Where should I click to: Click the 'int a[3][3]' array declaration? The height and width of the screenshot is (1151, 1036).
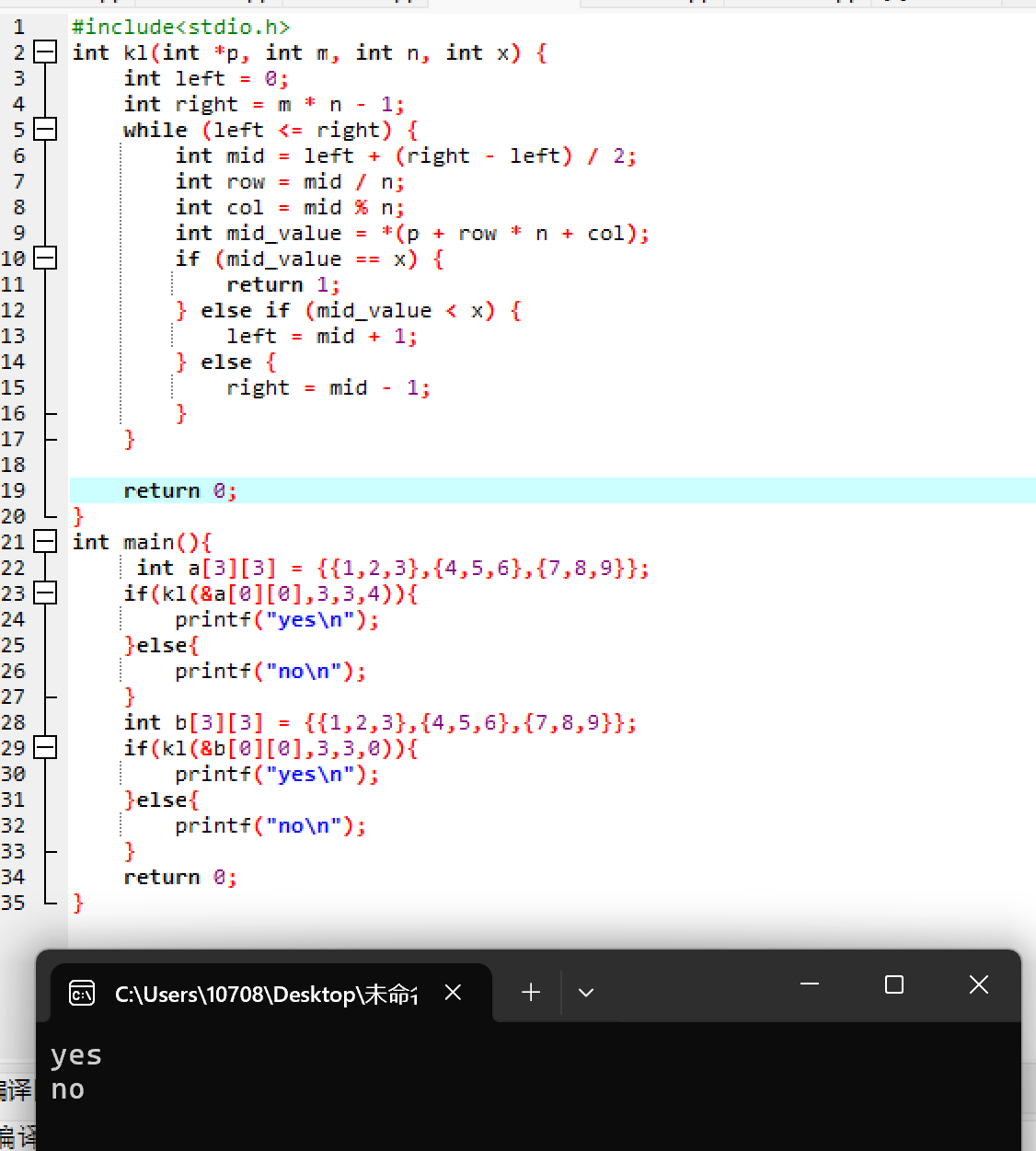pos(393,568)
